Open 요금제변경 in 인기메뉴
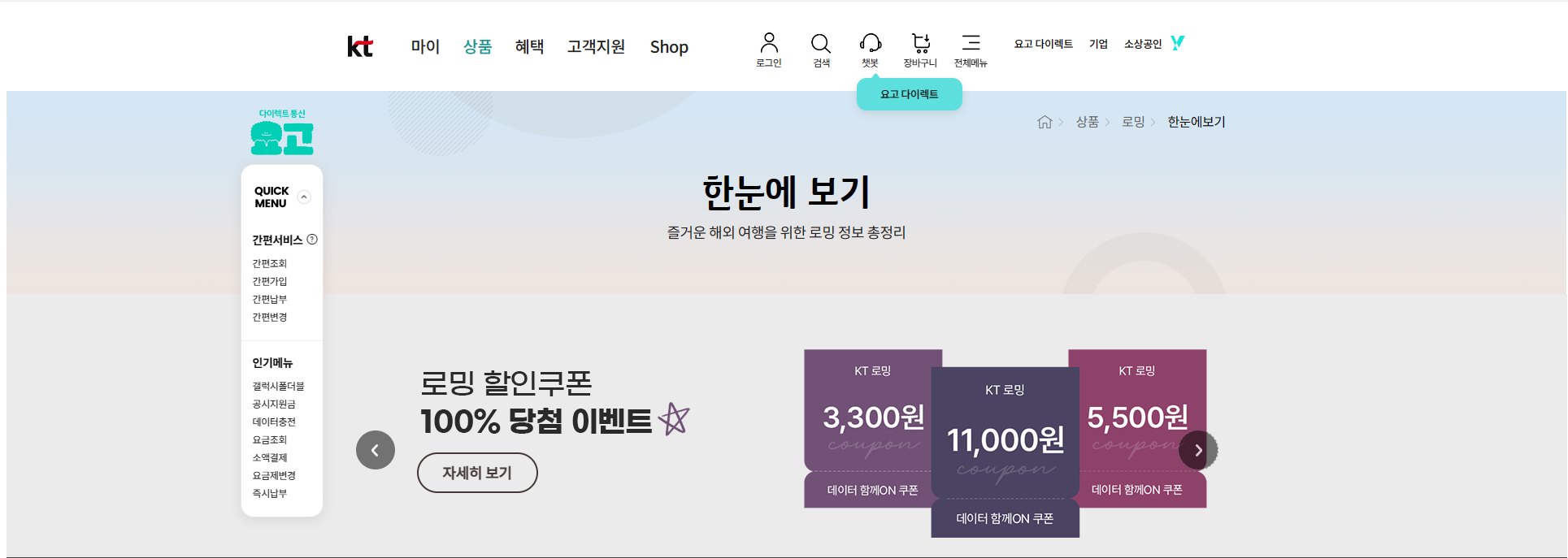This screenshot has width=1568, height=558. (x=274, y=475)
